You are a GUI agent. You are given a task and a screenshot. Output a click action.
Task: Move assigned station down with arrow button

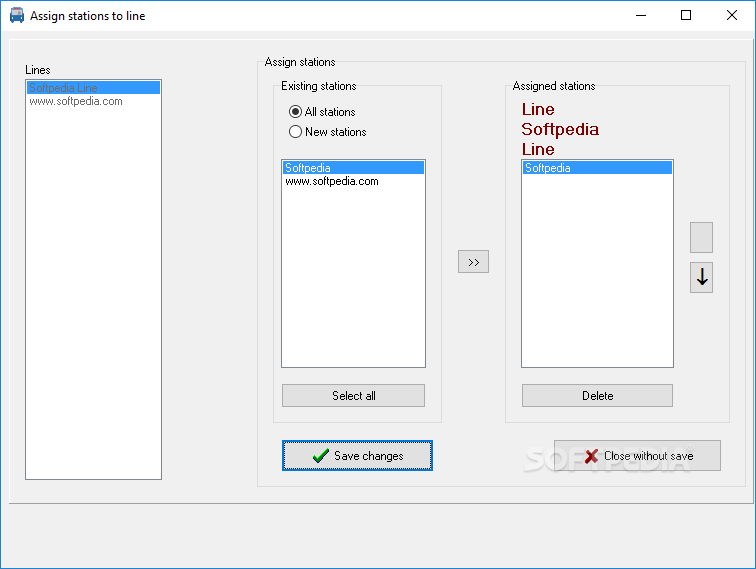click(701, 277)
